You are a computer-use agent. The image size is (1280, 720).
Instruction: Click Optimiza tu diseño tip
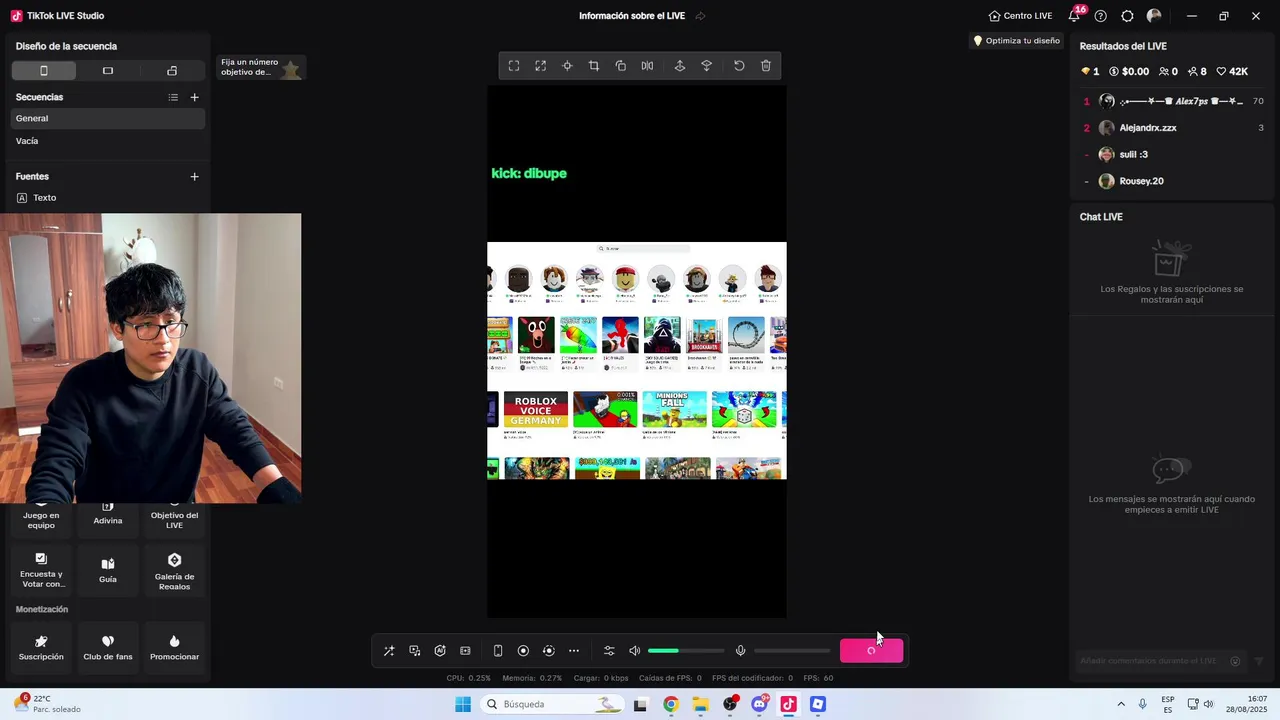[1017, 41]
